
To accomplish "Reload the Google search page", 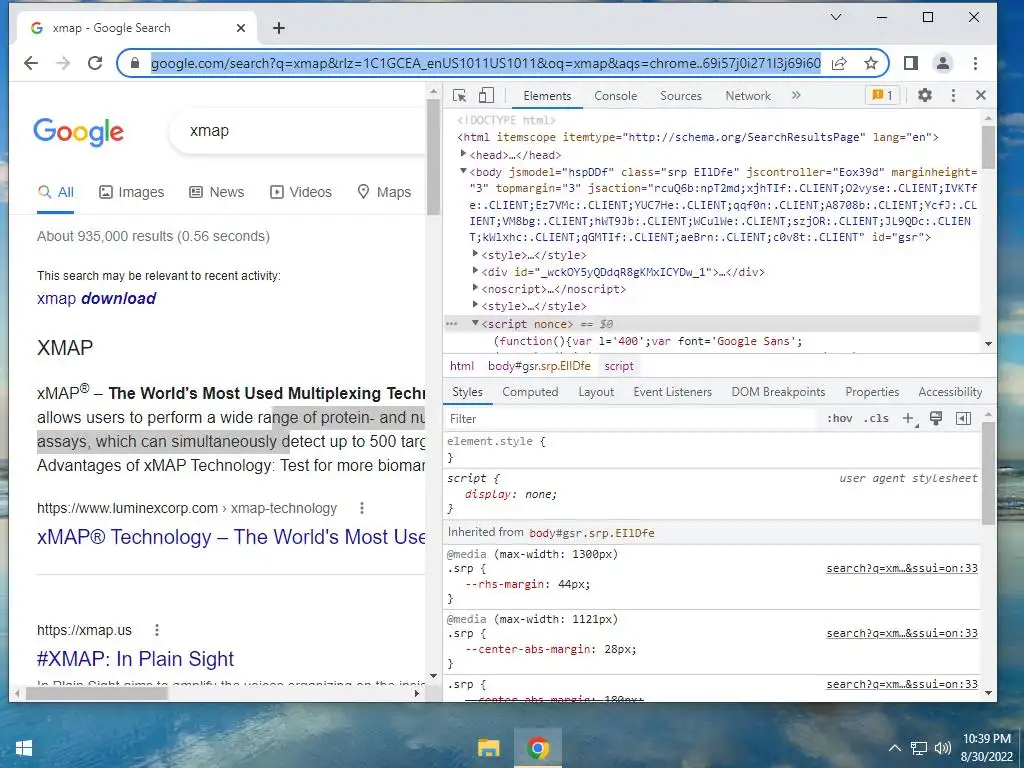I will click(x=95, y=63).
